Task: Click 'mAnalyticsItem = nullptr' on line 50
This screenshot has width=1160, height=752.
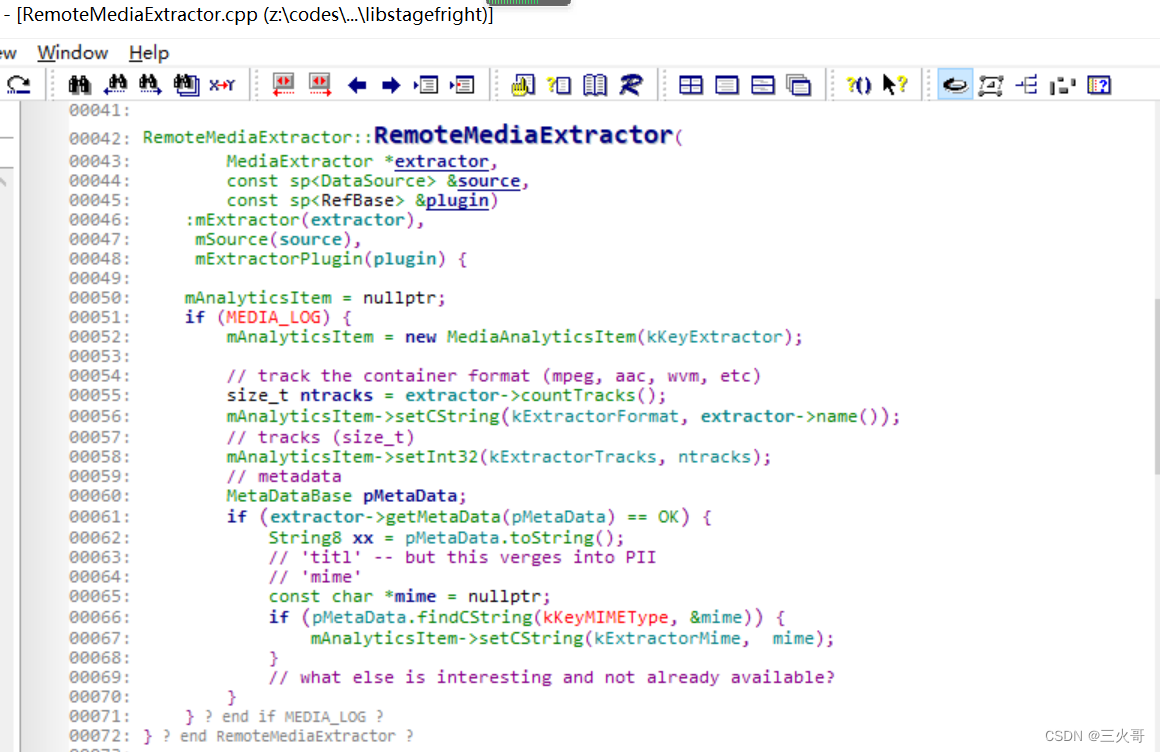Action: [315, 298]
